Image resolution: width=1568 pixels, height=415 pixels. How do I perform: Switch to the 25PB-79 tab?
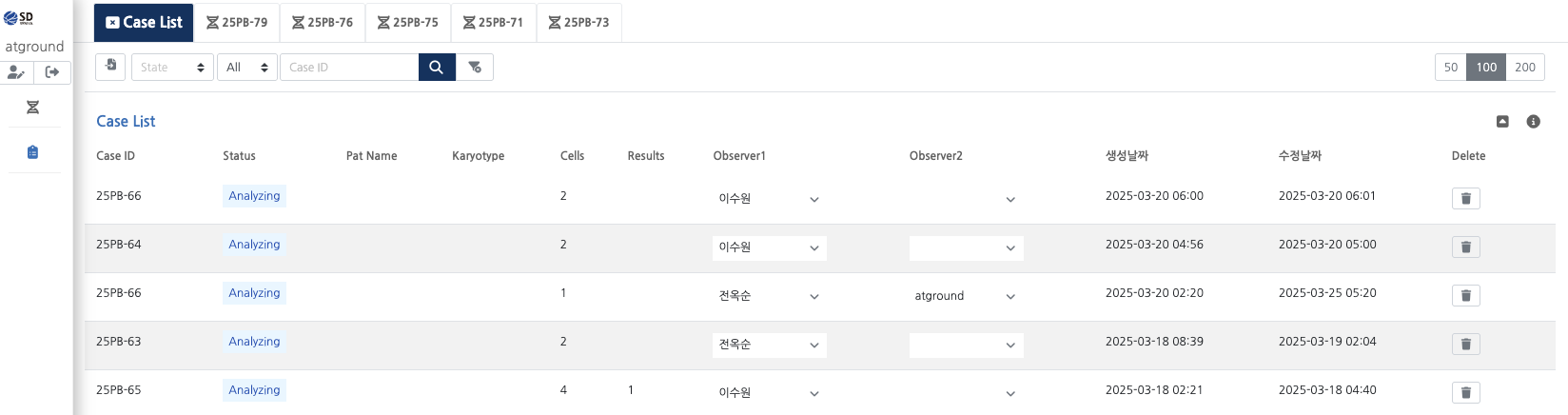pyautogui.click(x=237, y=22)
